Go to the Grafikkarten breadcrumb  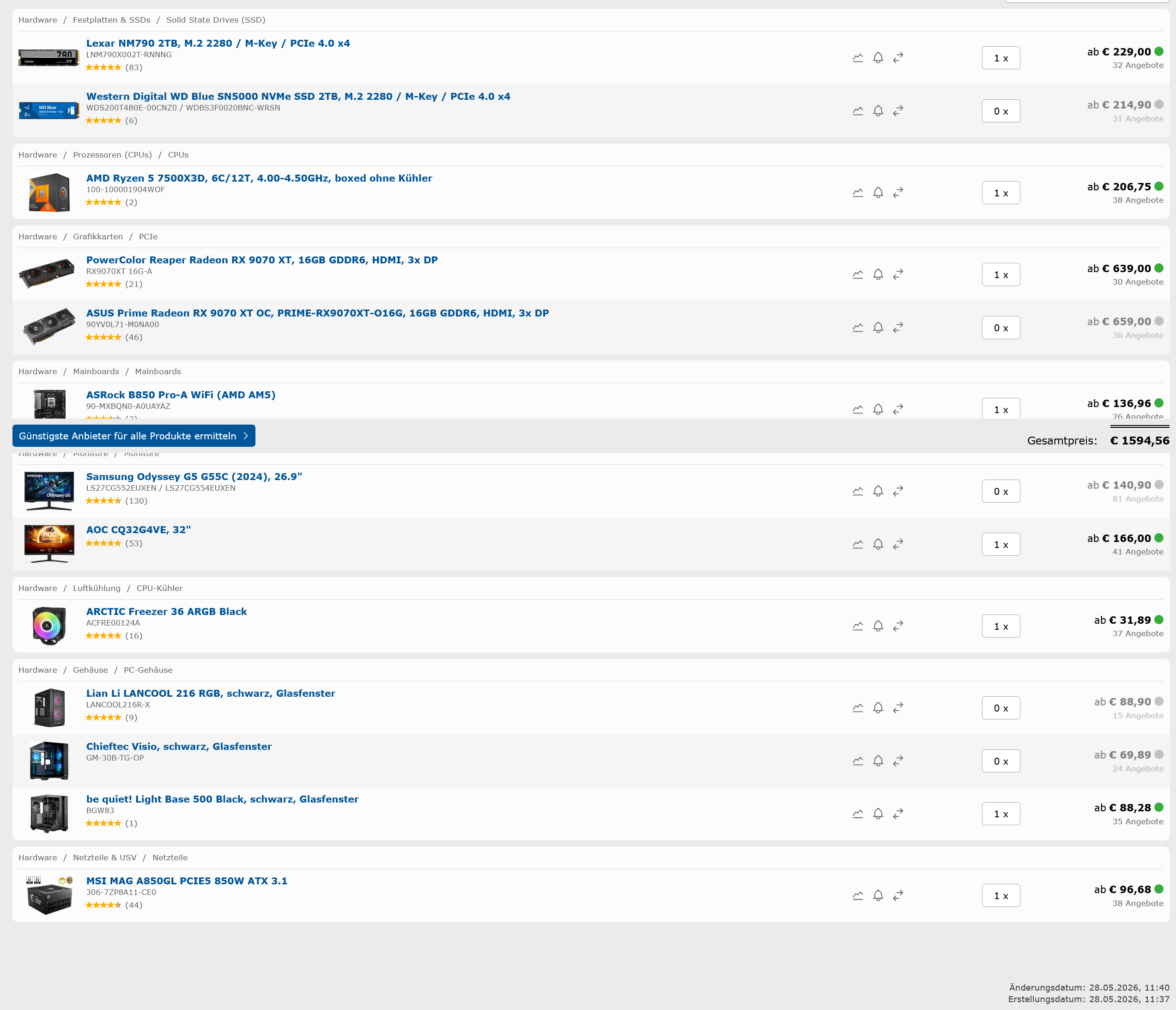[97, 237]
